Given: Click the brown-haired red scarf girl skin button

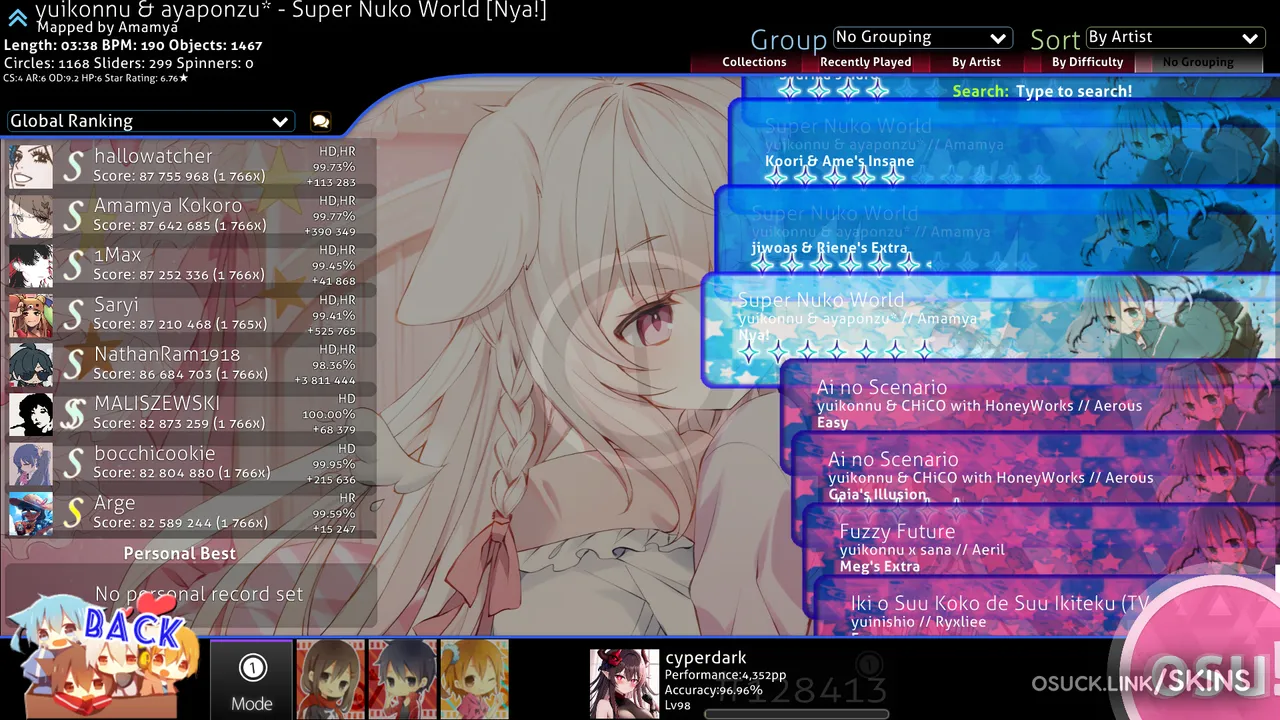Looking at the screenshot, I should 331,679.
